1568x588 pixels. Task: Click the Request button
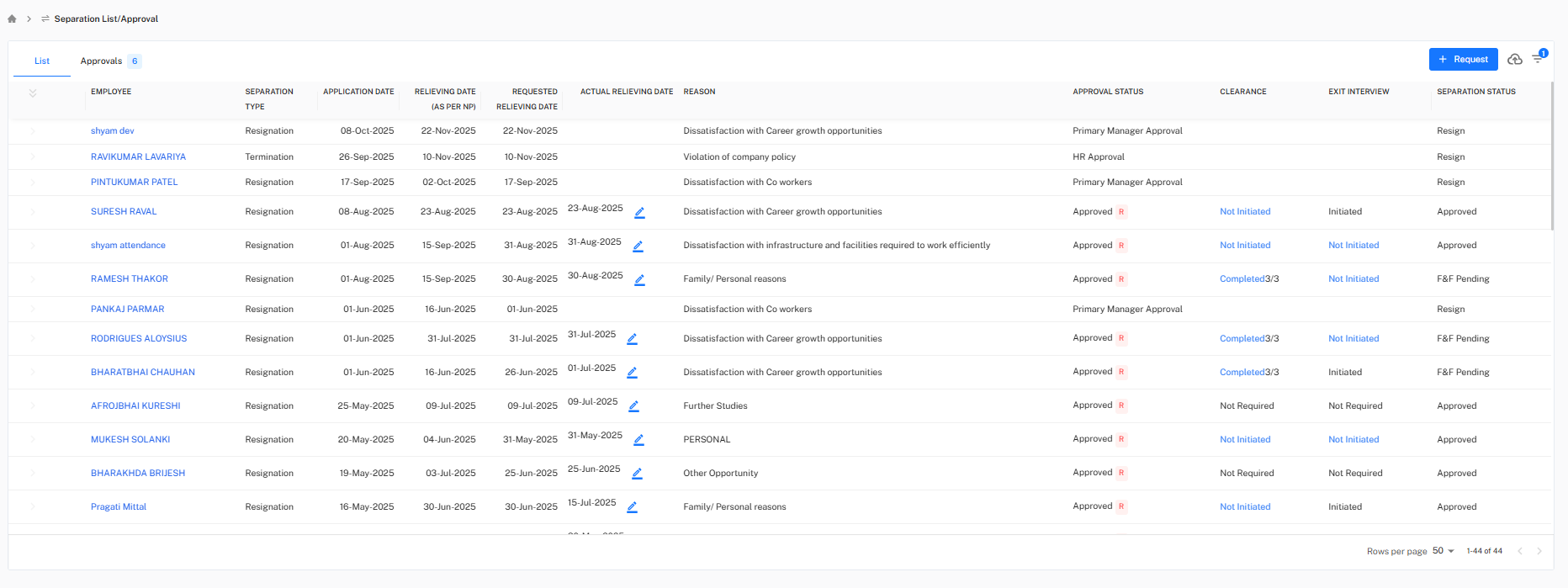tap(1463, 60)
